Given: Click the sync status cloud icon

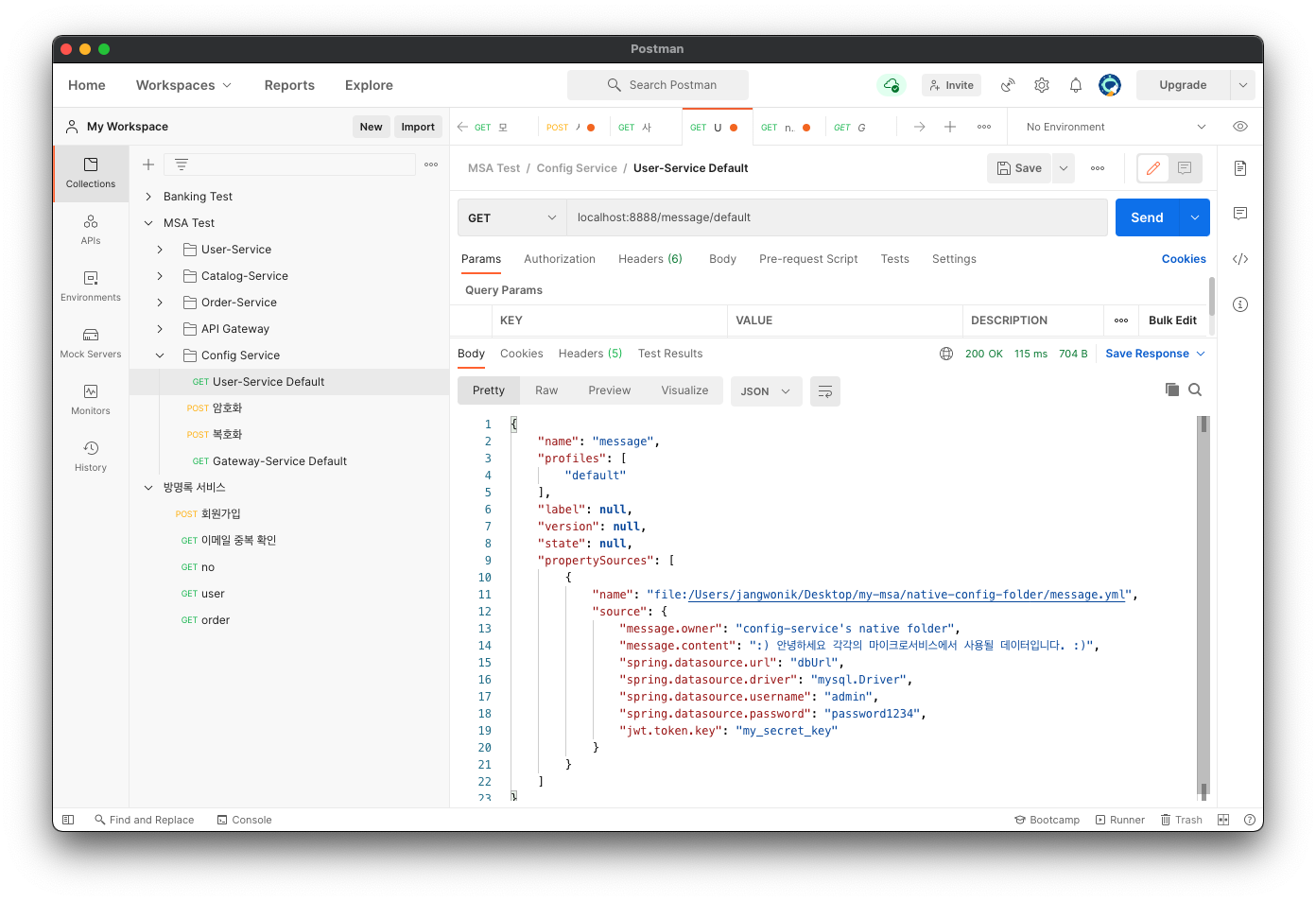Looking at the screenshot, I should pyautogui.click(x=891, y=85).
